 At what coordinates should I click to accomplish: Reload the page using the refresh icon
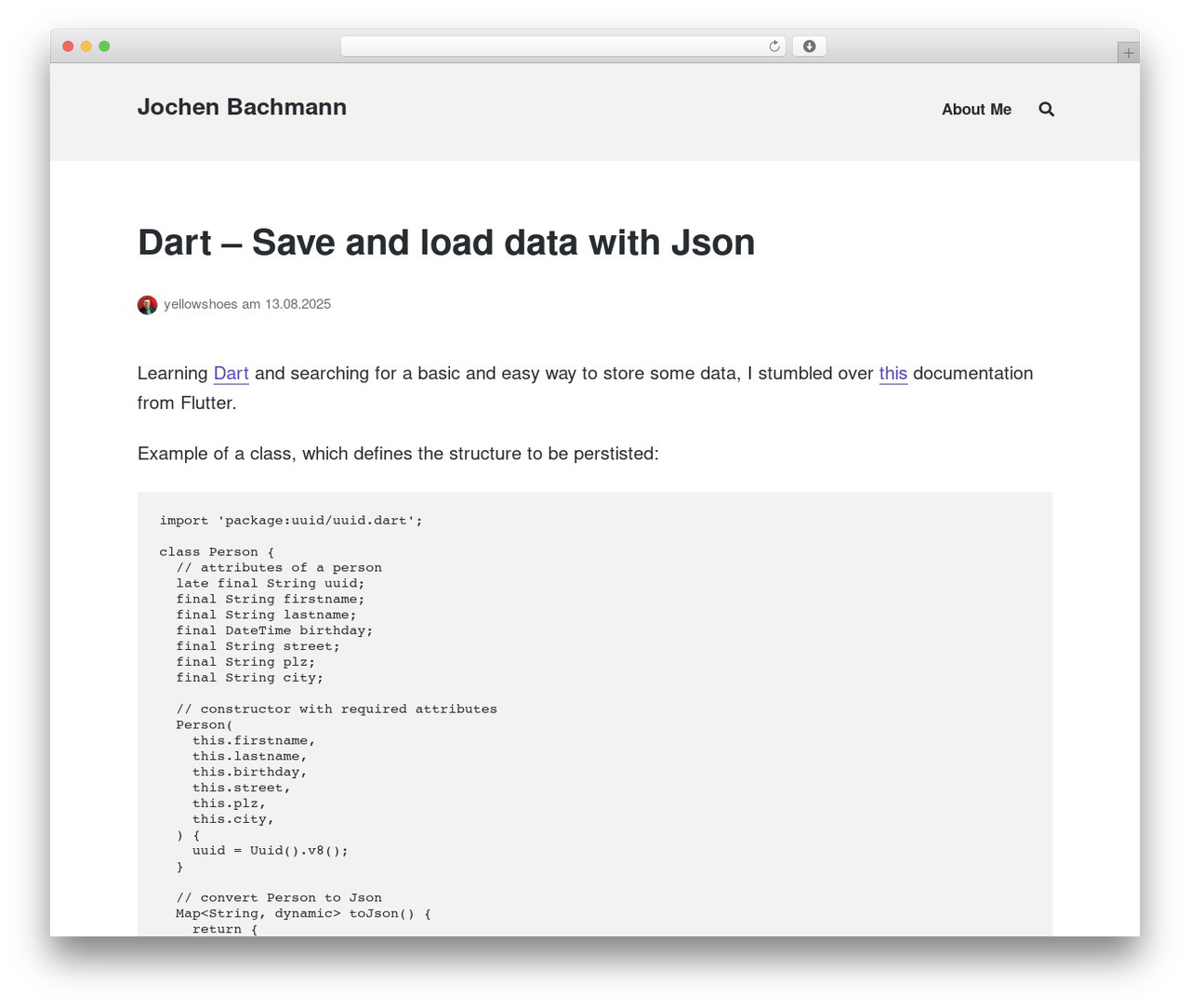[x=774, y=46]
